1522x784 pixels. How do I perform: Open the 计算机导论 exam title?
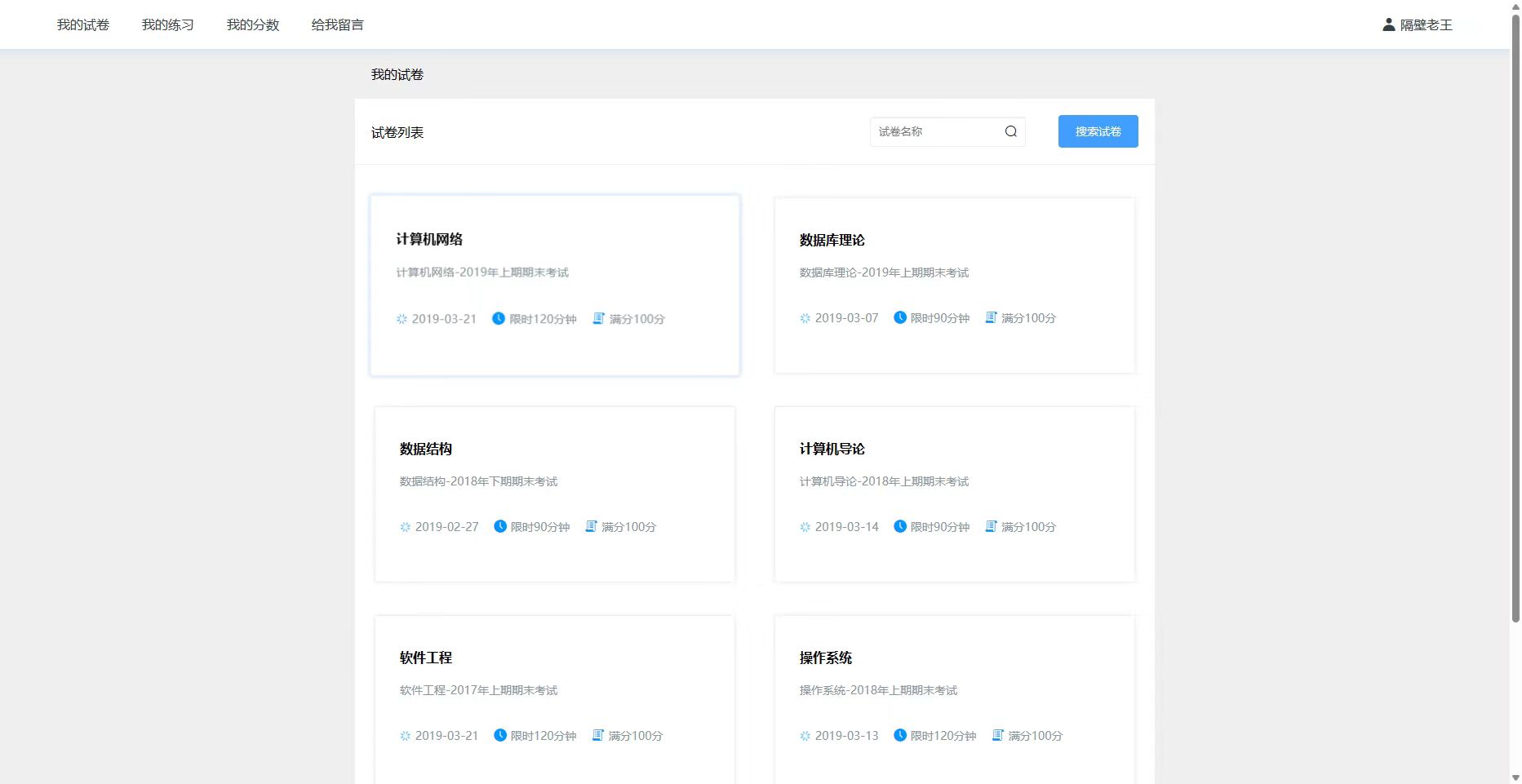point(832,449)
